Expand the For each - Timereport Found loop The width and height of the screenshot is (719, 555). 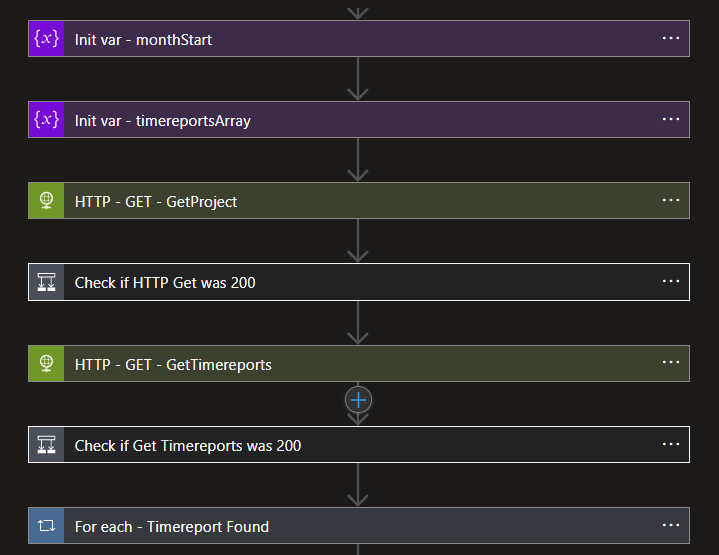point(171,526)
